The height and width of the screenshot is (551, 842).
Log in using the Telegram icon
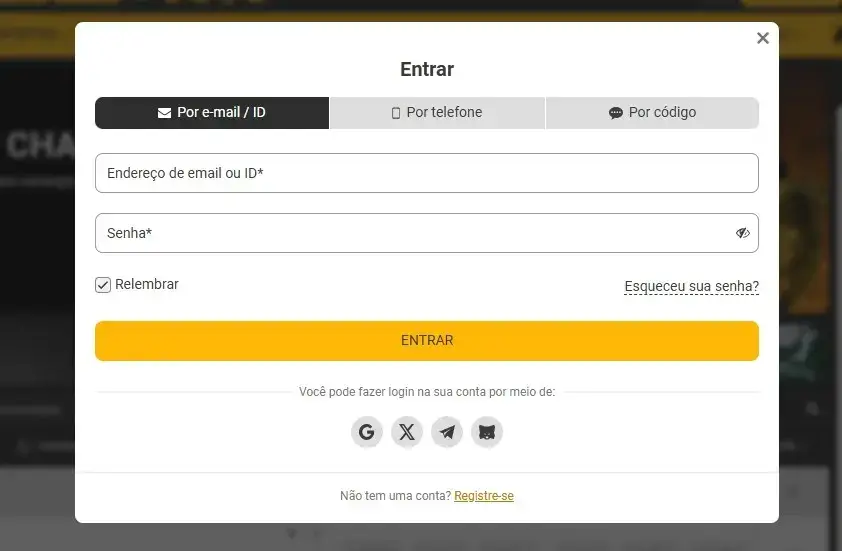click(x=447, y=432)
